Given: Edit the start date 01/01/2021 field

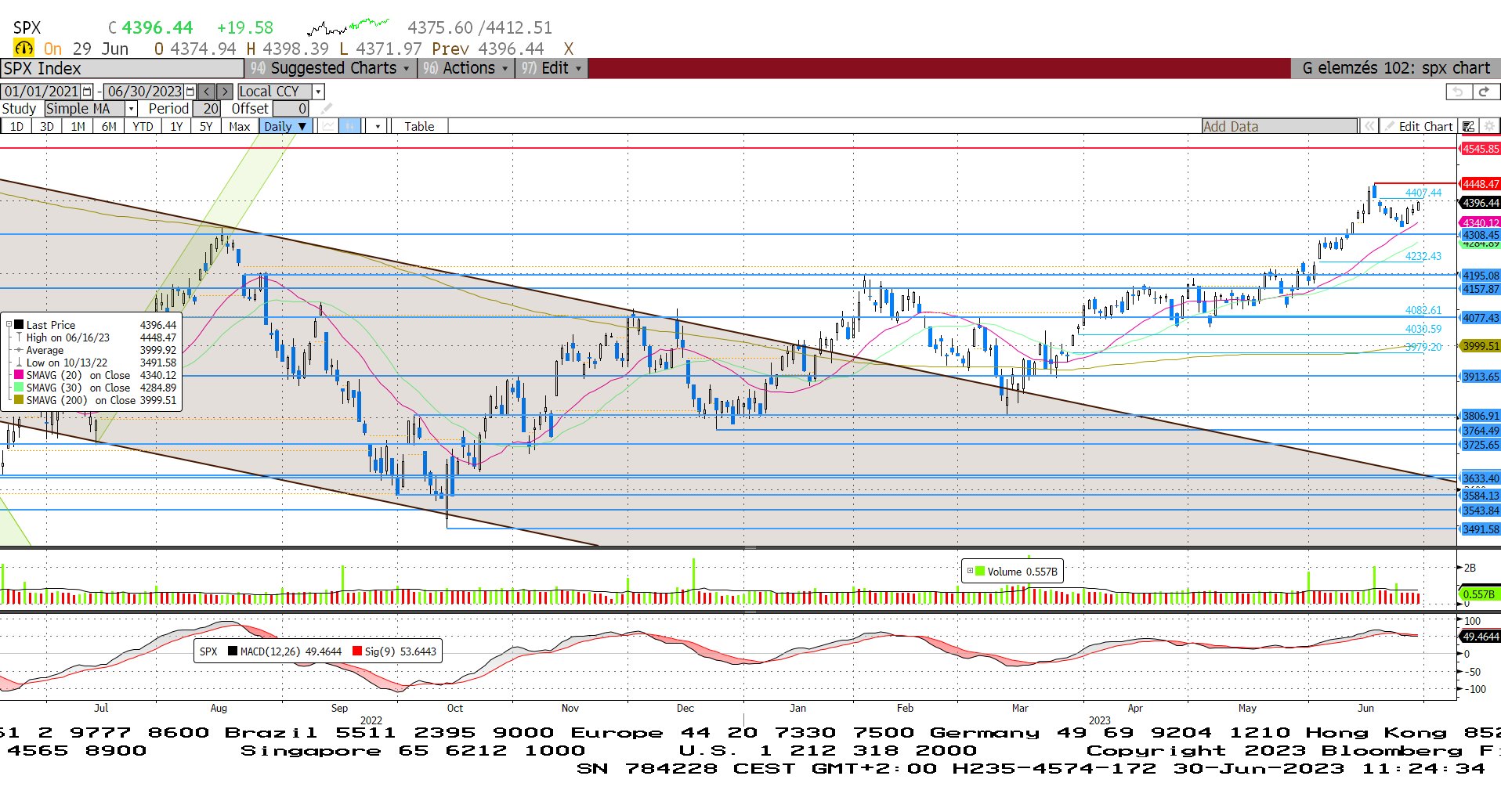Looking at the screenshot, I should (42, 92).
